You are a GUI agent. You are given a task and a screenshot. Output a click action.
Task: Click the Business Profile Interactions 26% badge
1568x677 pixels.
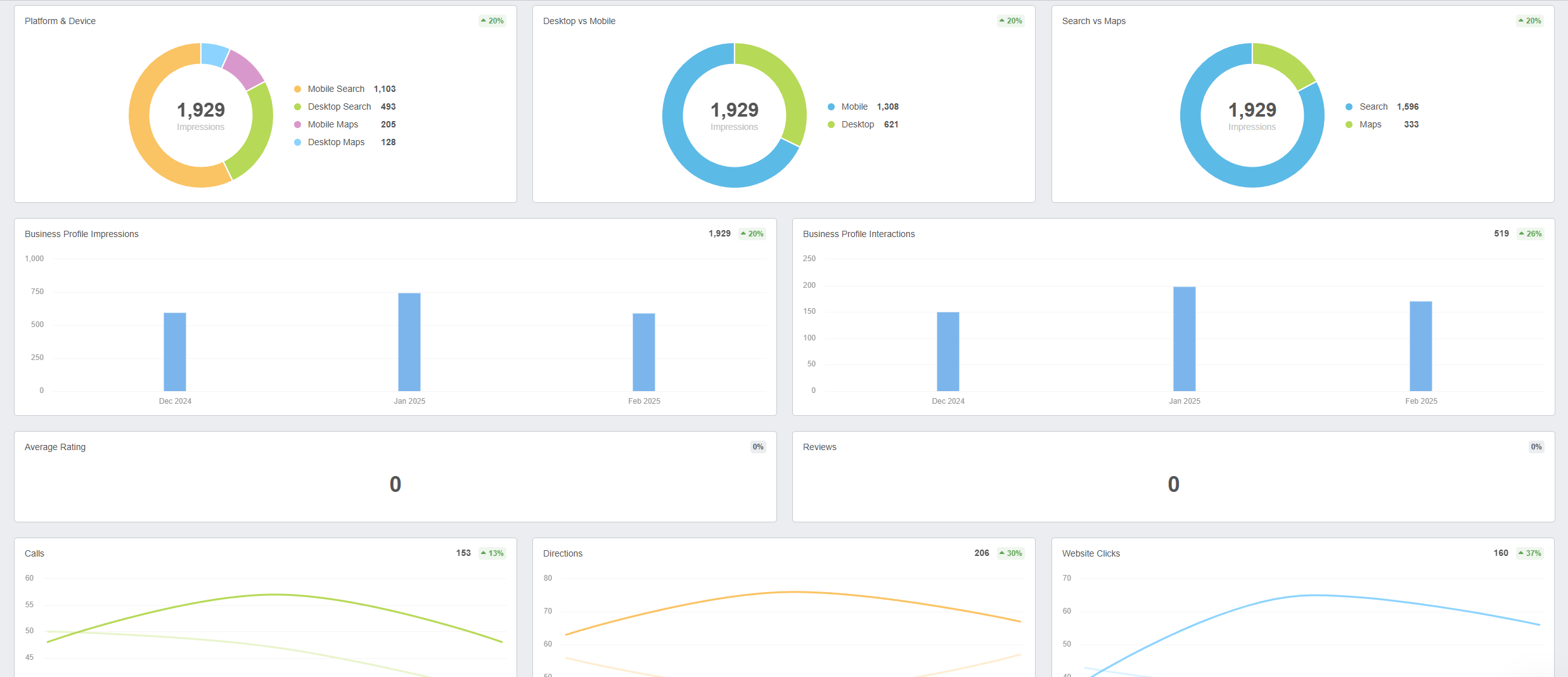(x=1531, y=234)
